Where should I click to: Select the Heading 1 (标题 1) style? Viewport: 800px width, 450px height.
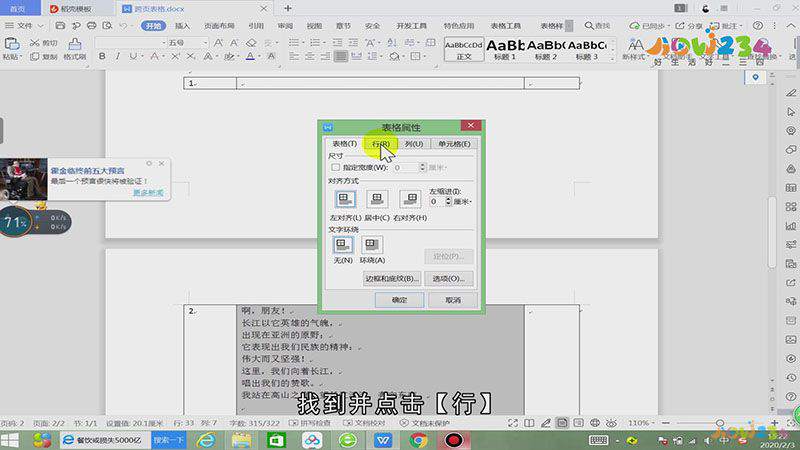tap(505, 50)
